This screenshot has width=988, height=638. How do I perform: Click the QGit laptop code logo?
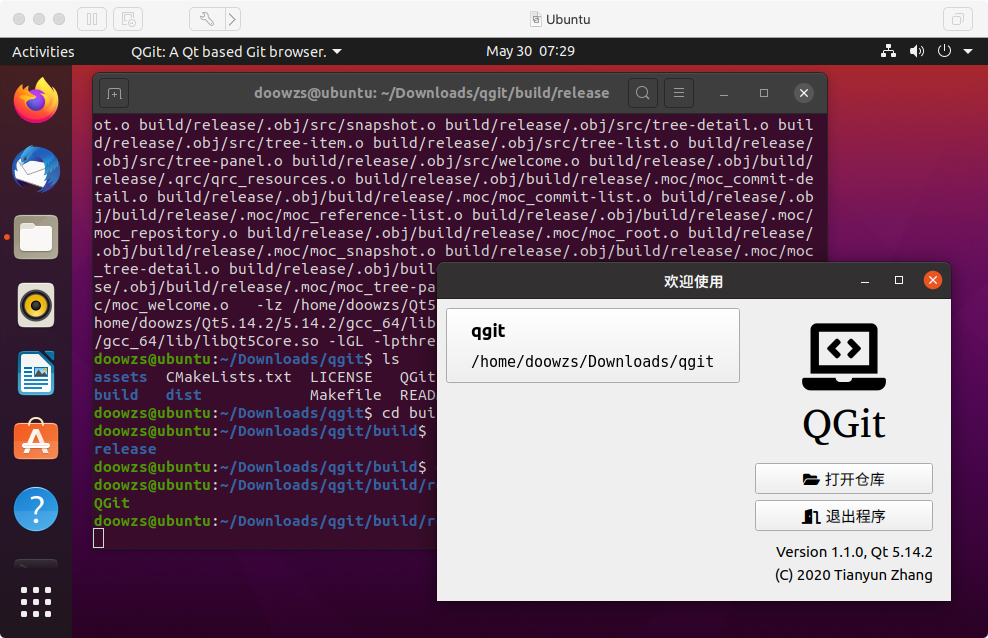click(x=844, y=356)
